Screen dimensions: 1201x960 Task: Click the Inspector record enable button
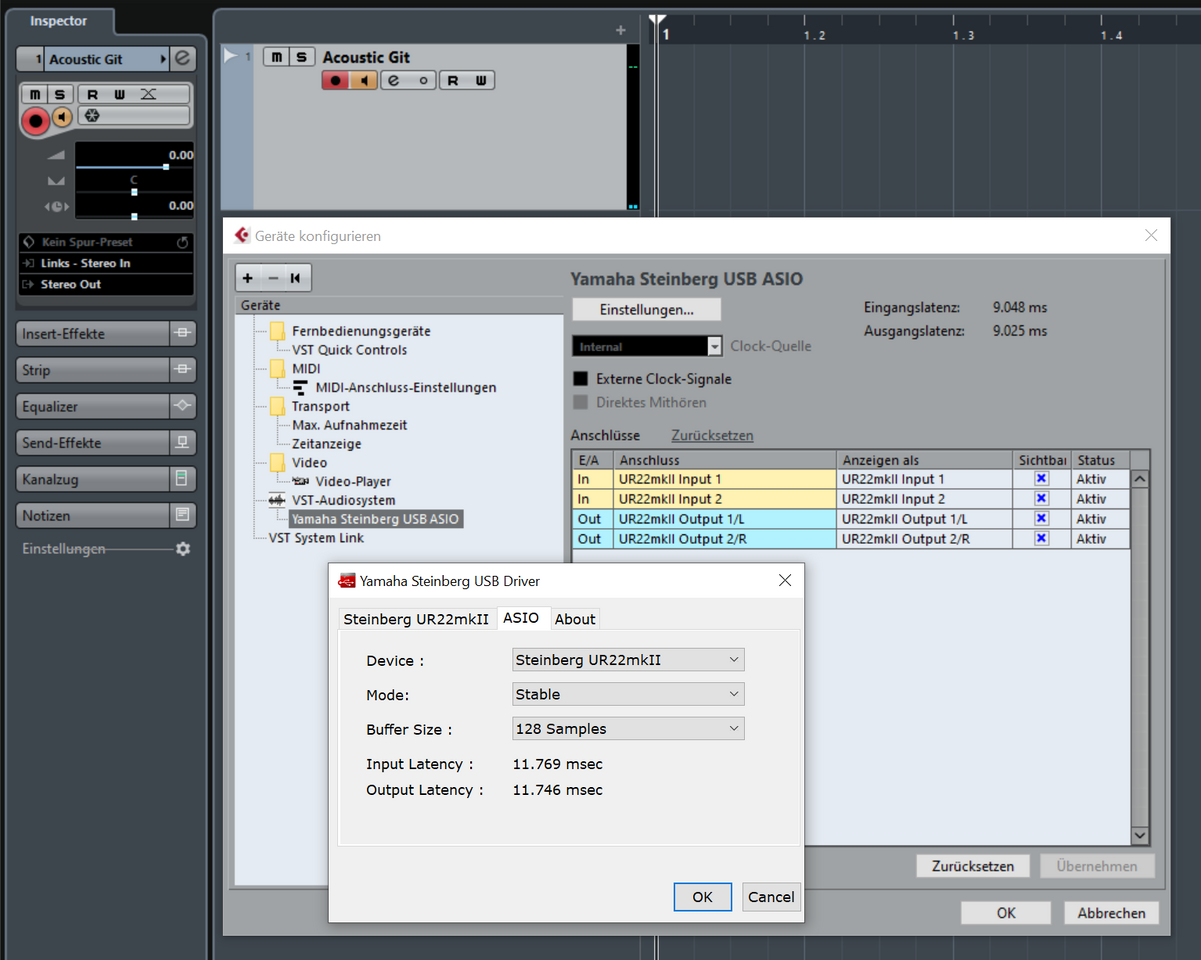(x=36, y=121)
